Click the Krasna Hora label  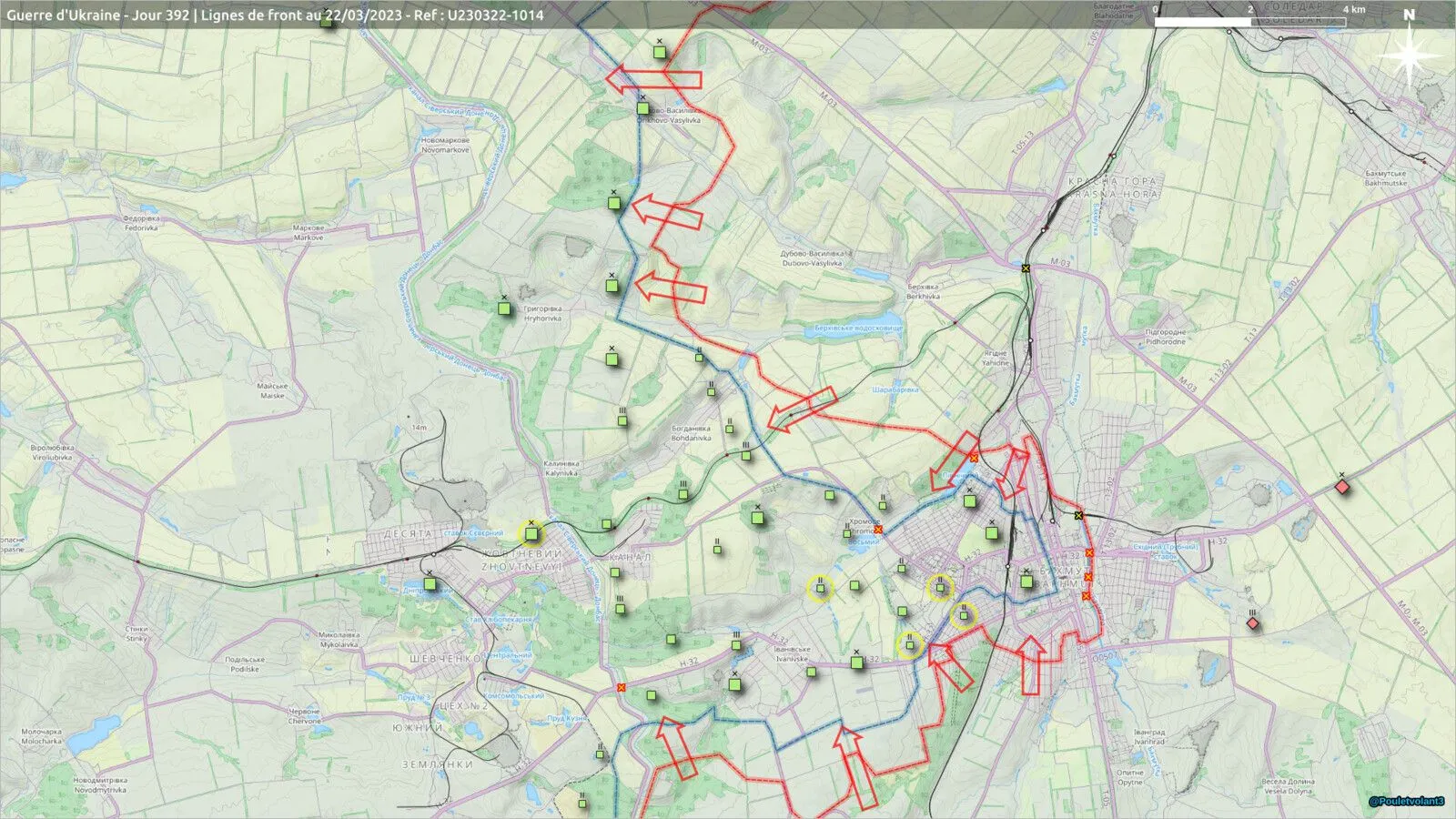pos(1113,187)
